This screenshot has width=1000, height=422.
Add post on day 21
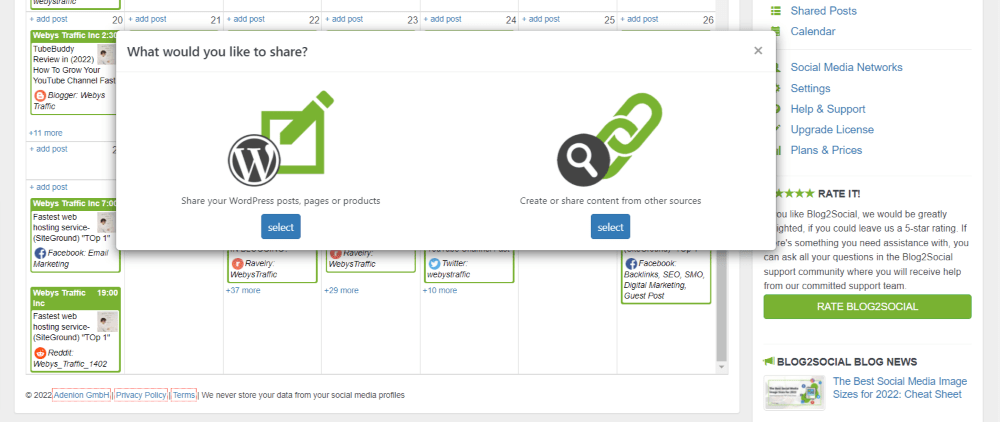coord(147,19)
